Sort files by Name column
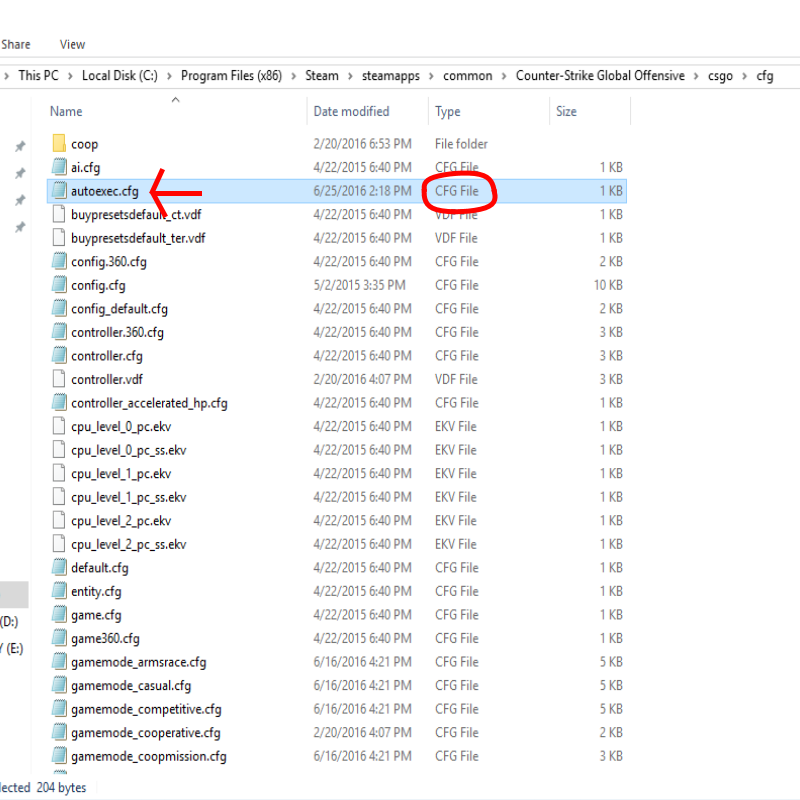Image resolution: width=800 pixels, height=800 pixels. click(x=66, y=111)
